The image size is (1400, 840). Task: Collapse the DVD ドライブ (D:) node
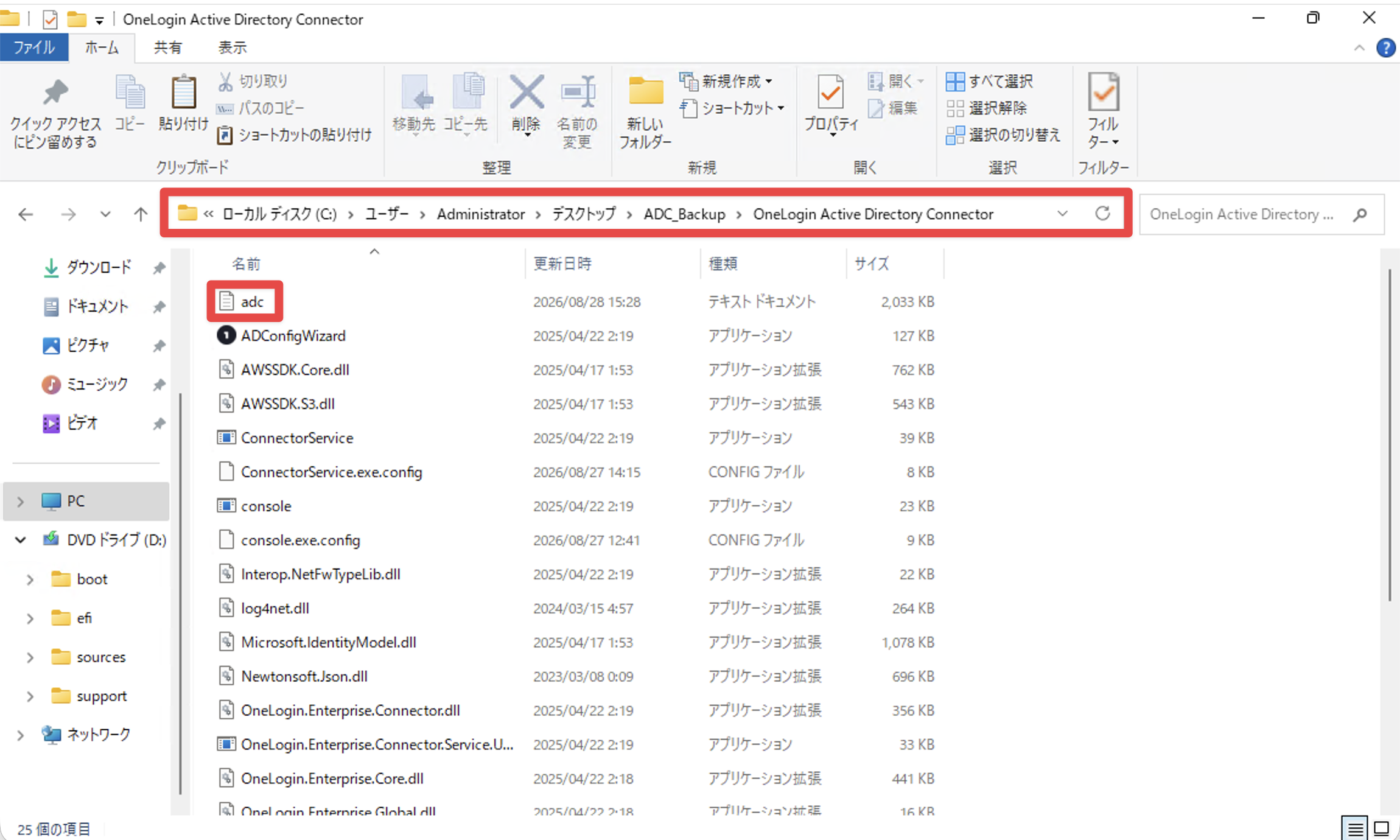point(20,540)
